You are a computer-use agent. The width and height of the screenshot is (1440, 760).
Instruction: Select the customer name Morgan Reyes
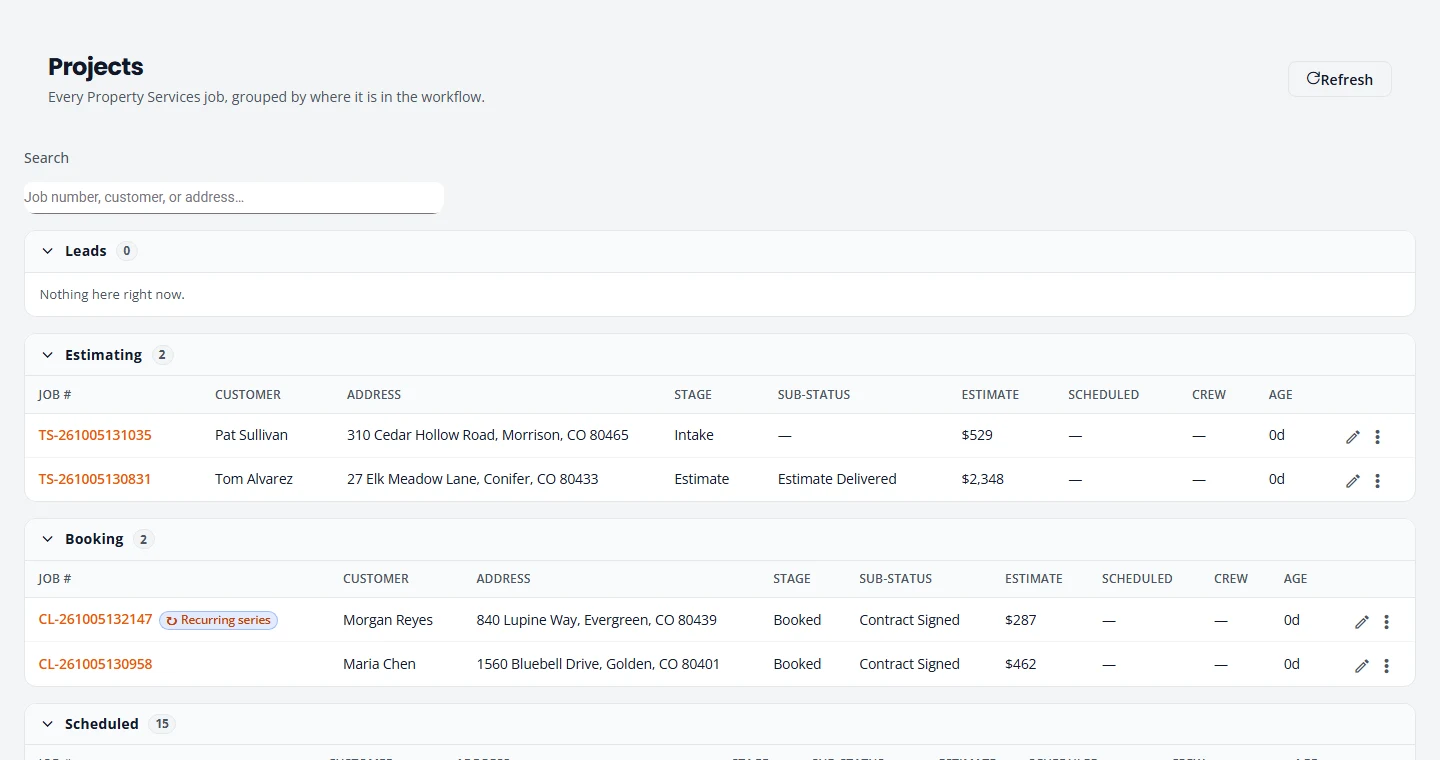tap(388, 620)
